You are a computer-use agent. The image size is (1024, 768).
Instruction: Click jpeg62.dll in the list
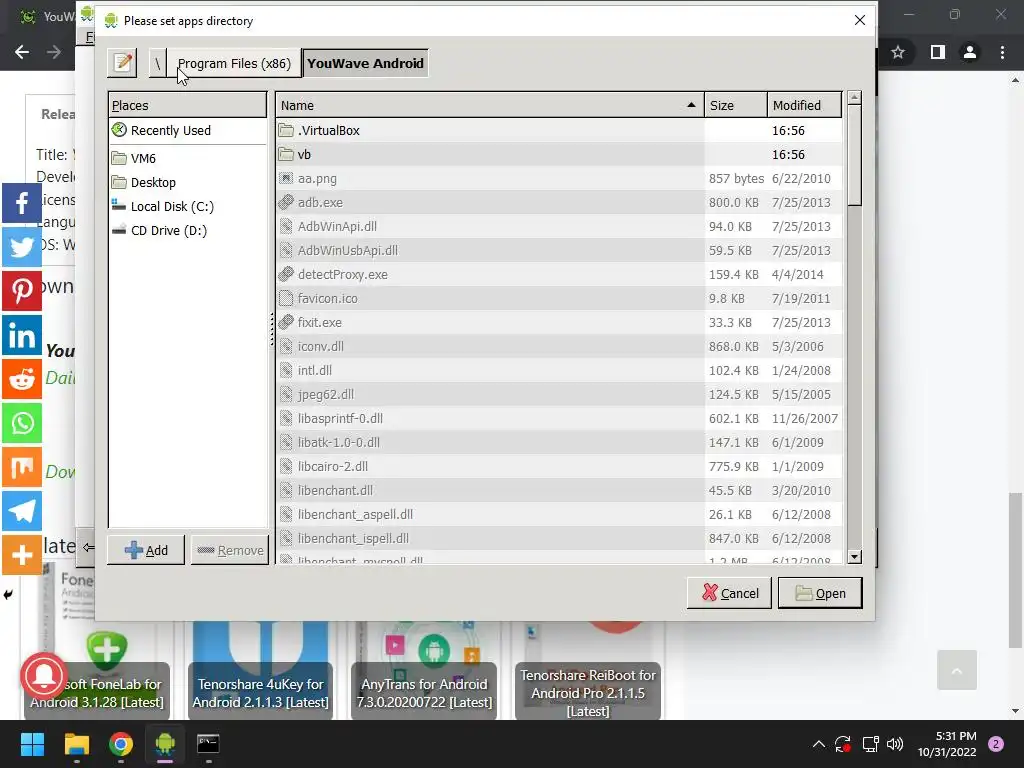pos(558,394)
